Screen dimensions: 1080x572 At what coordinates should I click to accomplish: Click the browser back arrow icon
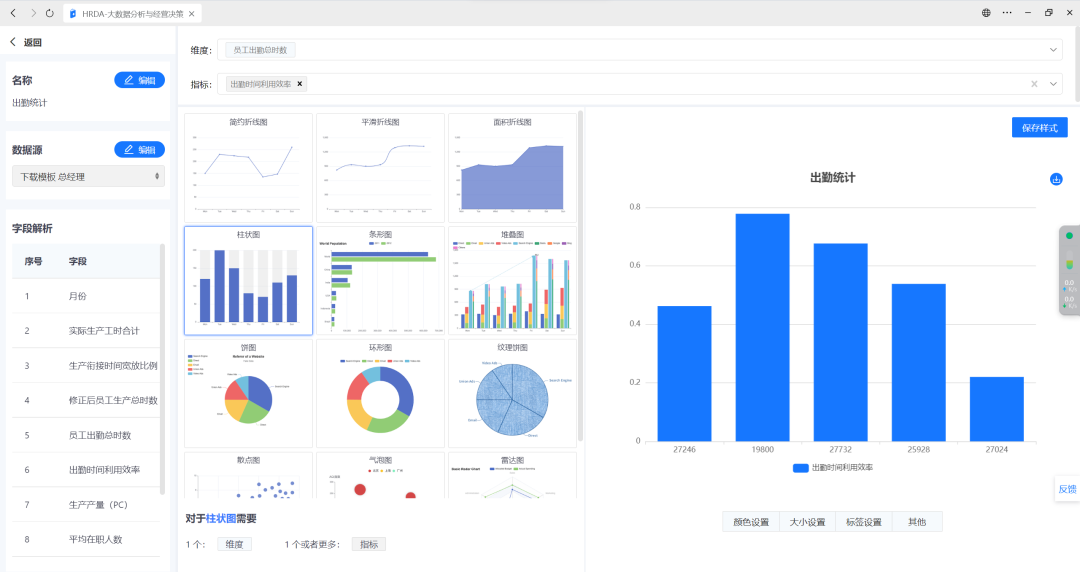coord(13,13)
